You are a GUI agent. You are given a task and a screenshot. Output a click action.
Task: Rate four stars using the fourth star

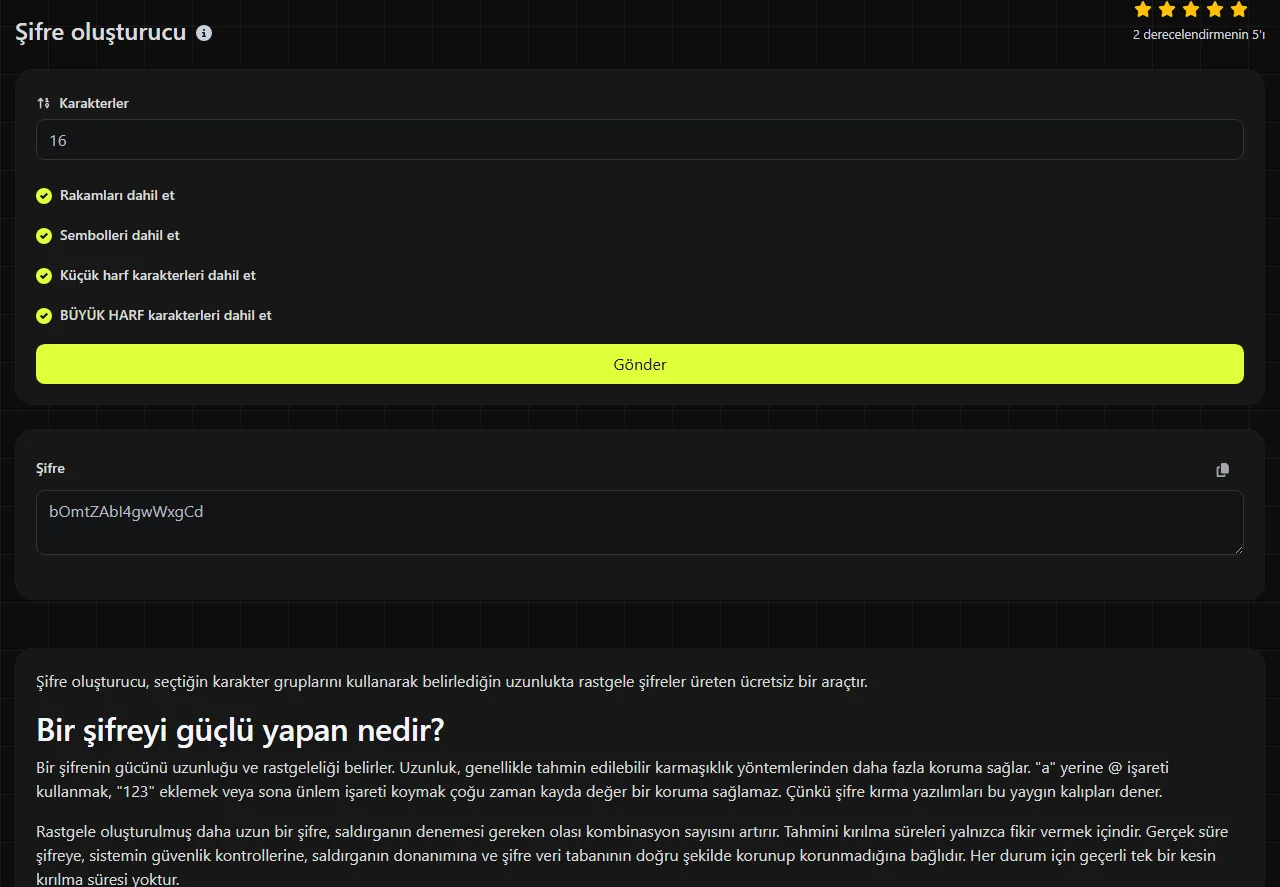pos(1215,10)
